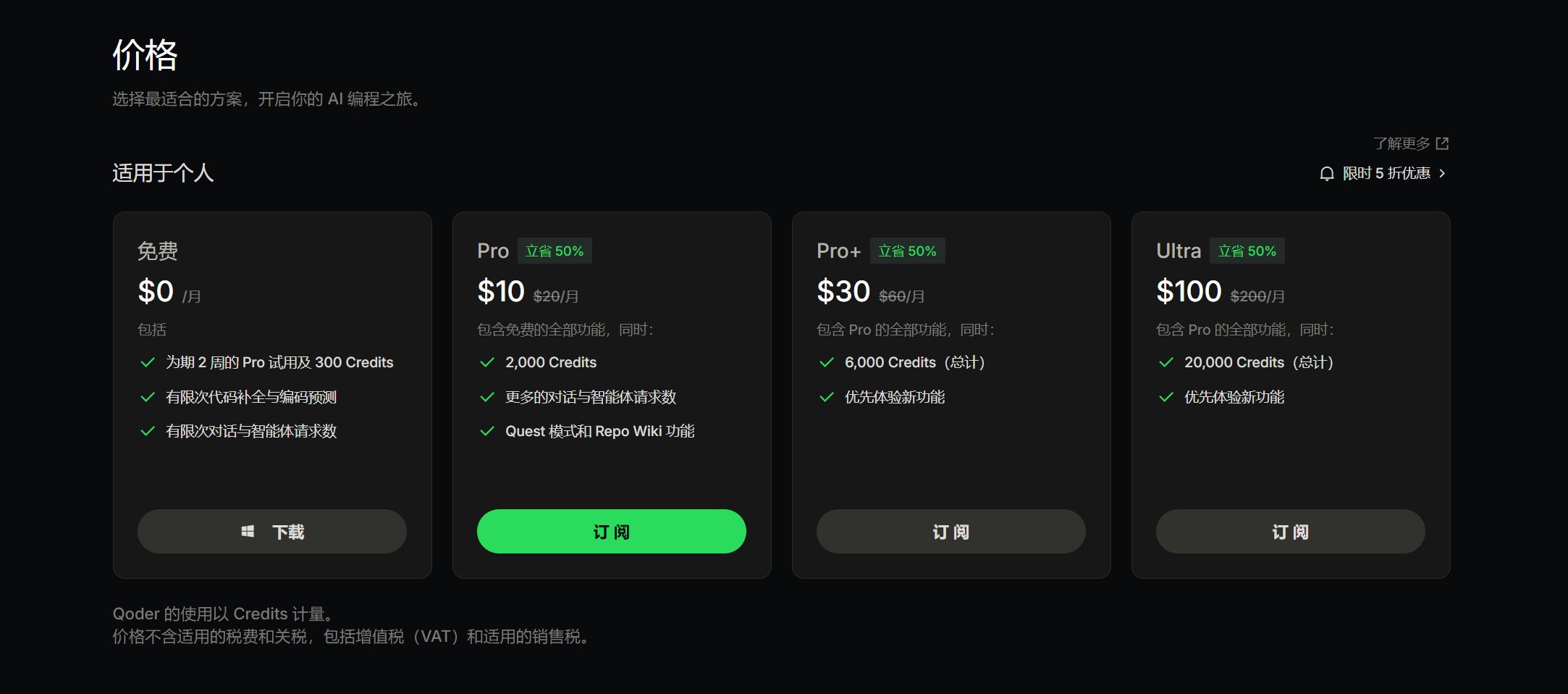Click the green 订阅 button on the Pro plan

tap(611, 531)
